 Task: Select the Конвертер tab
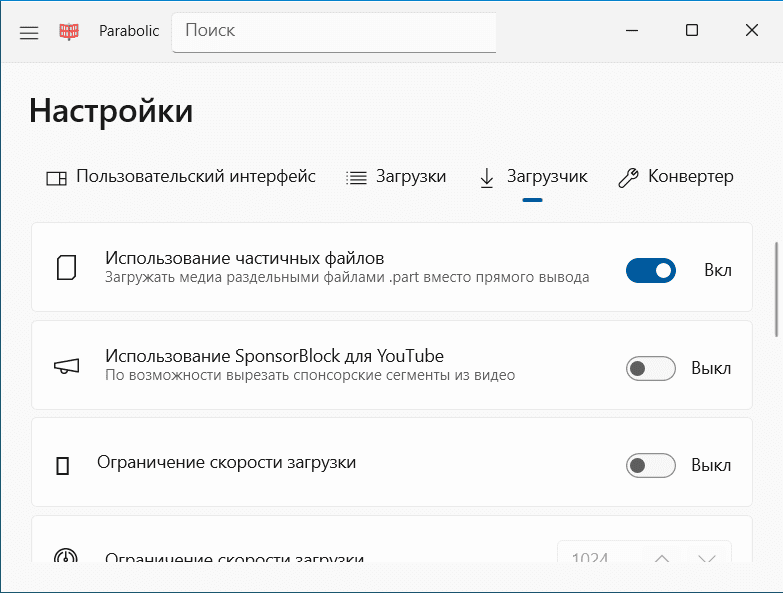pyautogui.click(x=677, y=177)
